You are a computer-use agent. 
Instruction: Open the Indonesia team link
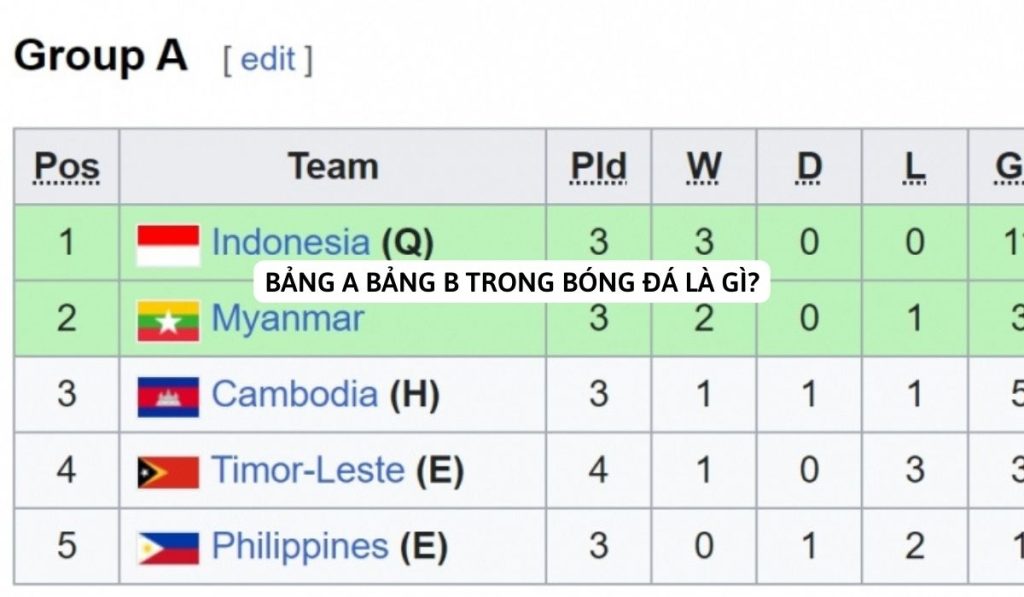(x=290, y=242)
